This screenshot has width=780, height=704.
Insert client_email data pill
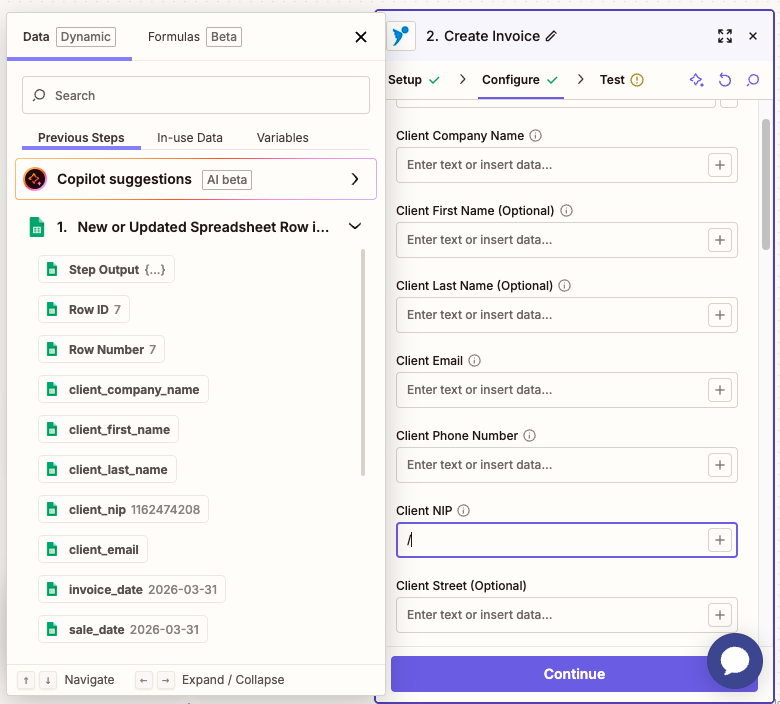point(93,550)
